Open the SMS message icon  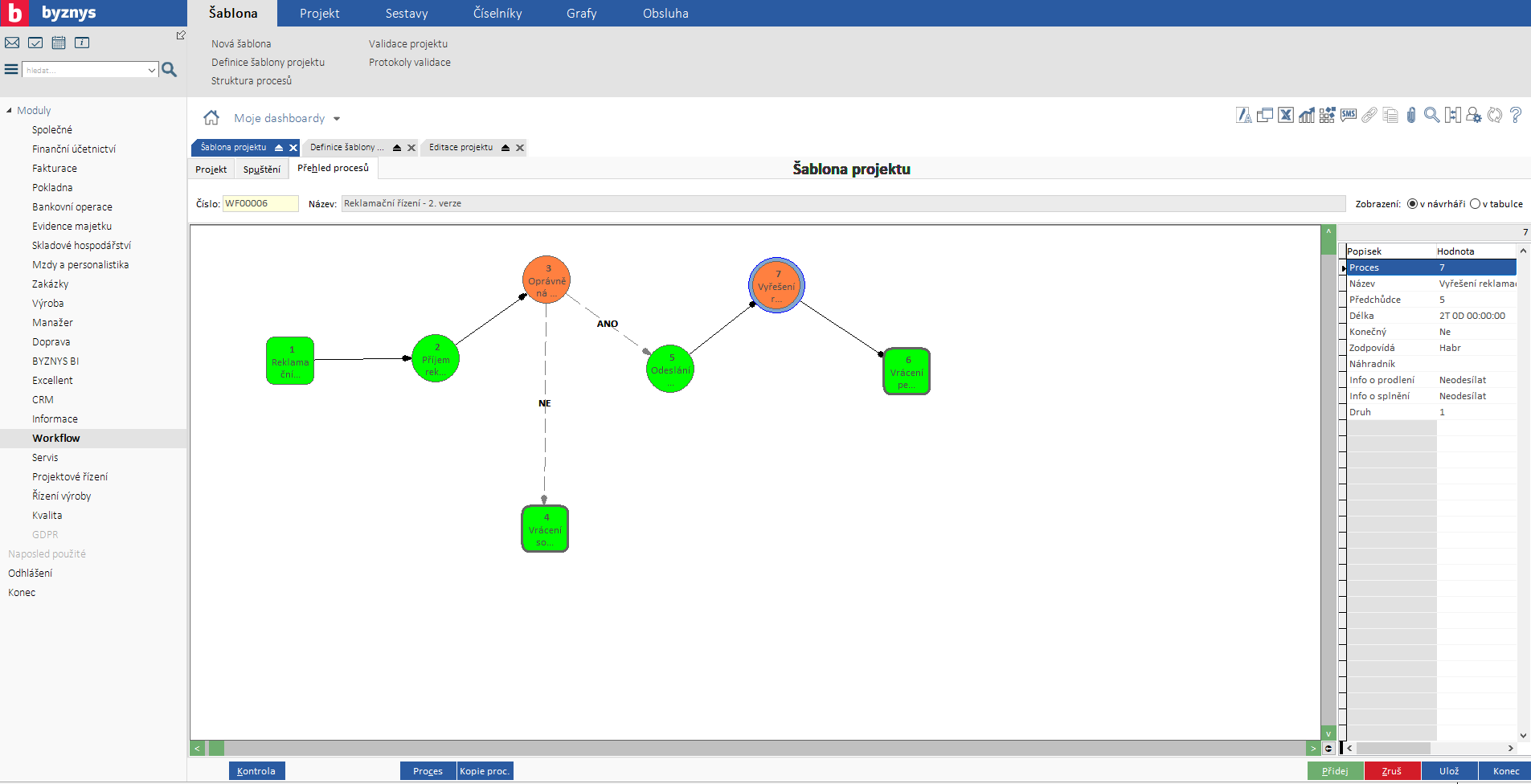[1349, 116]
